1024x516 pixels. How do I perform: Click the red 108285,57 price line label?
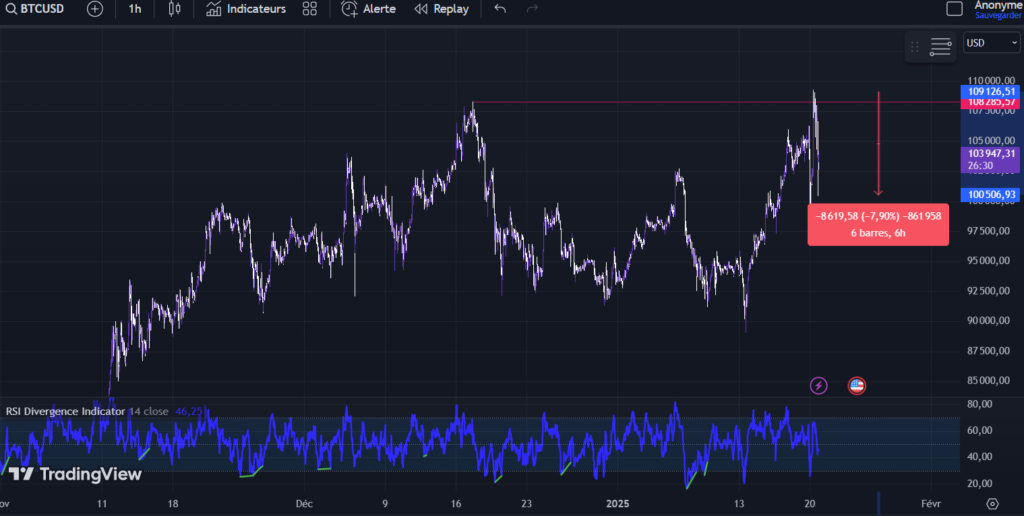(990, 103)
